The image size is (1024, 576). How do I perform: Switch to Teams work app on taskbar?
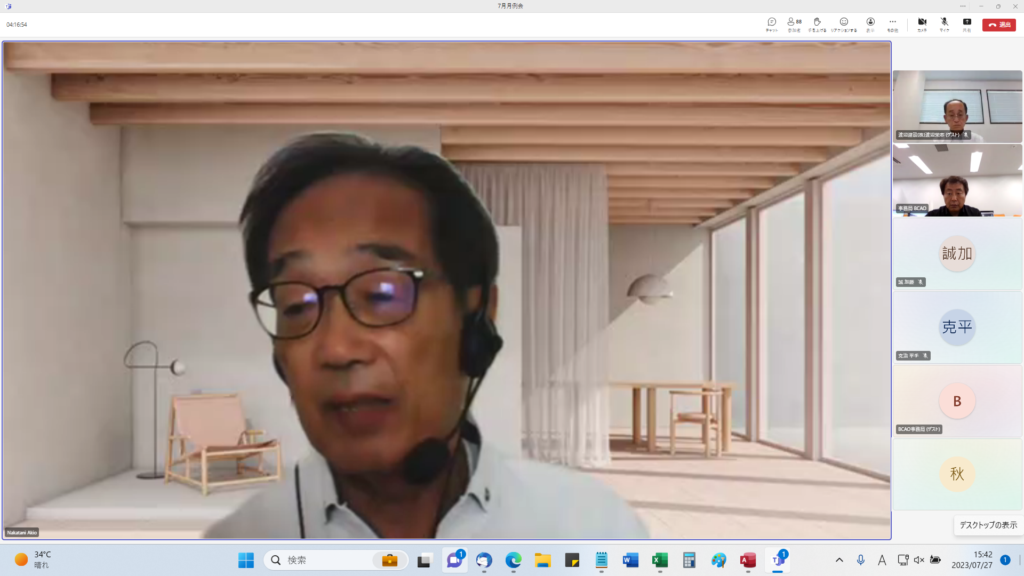click(778, 560)
